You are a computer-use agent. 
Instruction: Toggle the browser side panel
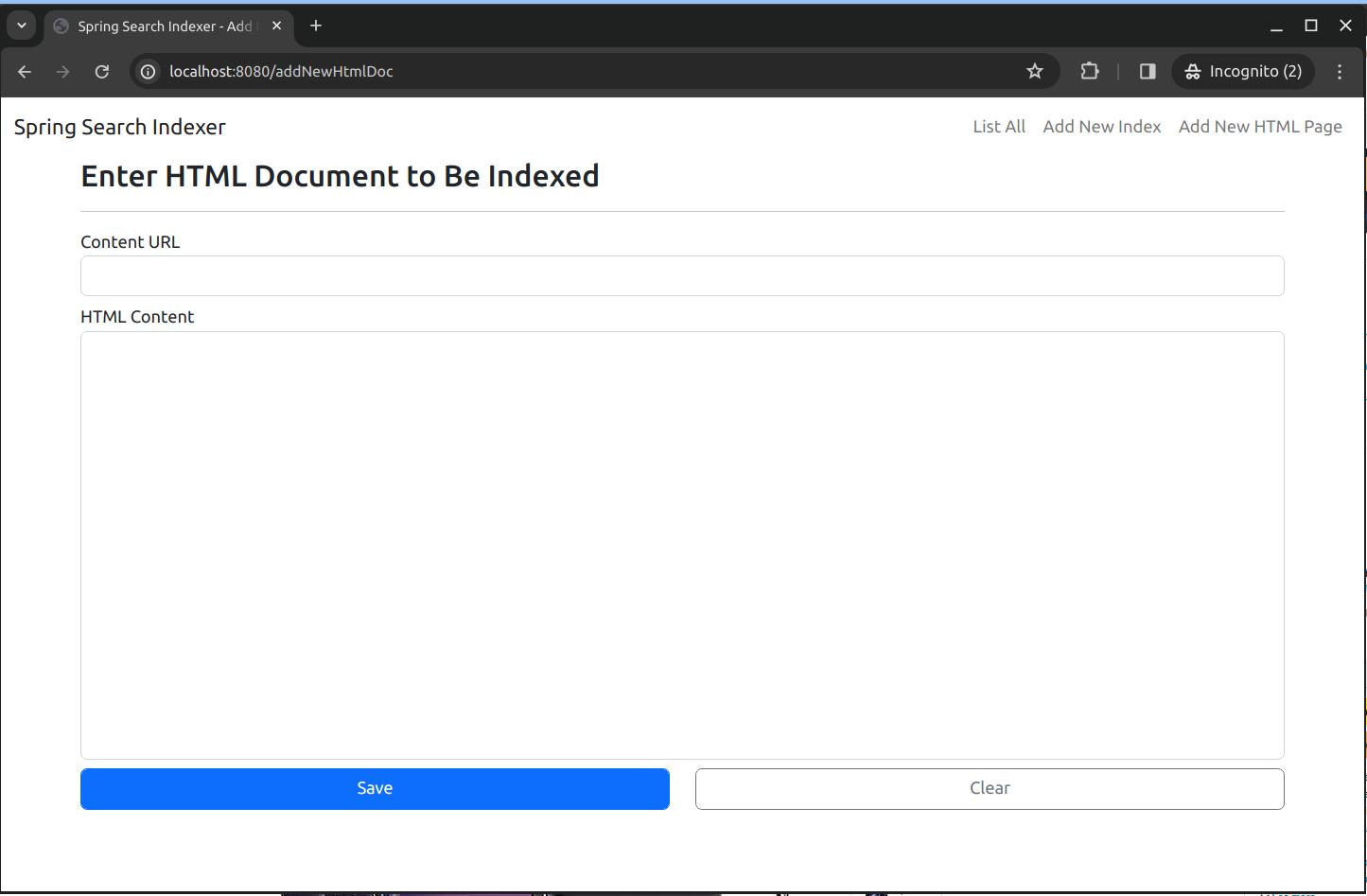[1148, 72]
